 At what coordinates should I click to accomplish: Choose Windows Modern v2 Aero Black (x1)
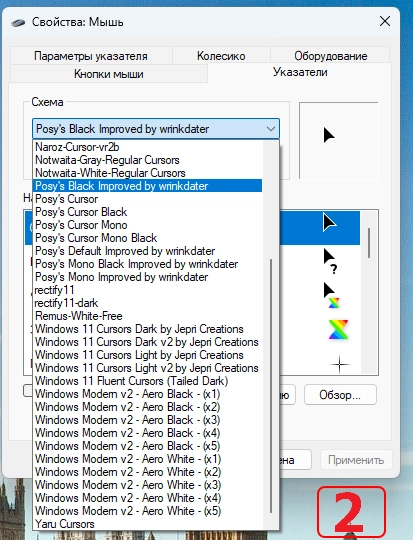(147, 394)
